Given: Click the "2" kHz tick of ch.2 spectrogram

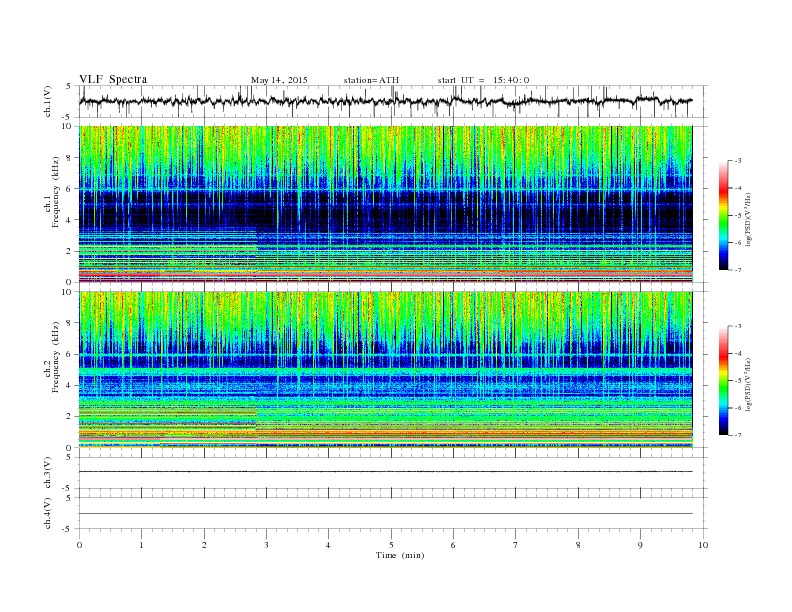Looking at the screenshot, I should (x=70, y=417).
